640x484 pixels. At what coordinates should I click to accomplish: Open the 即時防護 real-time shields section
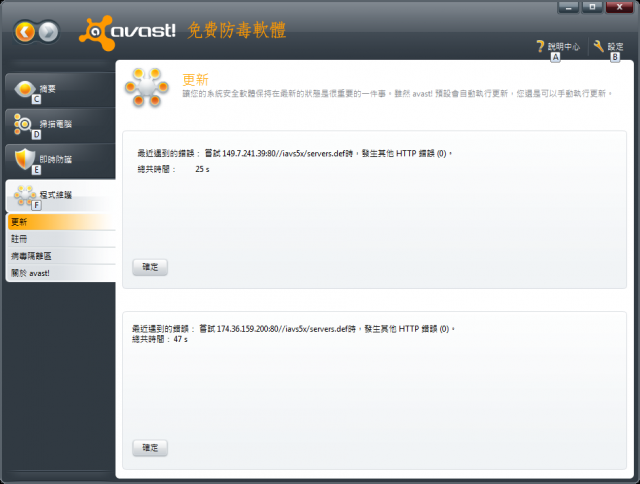pyautogui.click(x=60, y=160)
